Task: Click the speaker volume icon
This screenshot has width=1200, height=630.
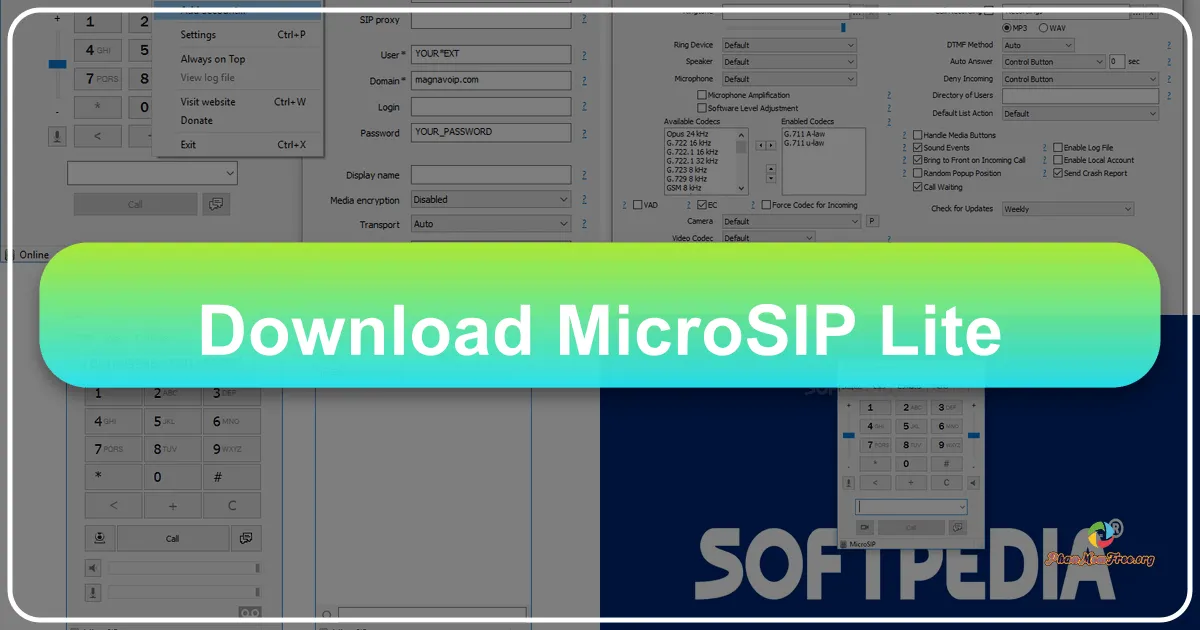Action: (x=93, y=567)
